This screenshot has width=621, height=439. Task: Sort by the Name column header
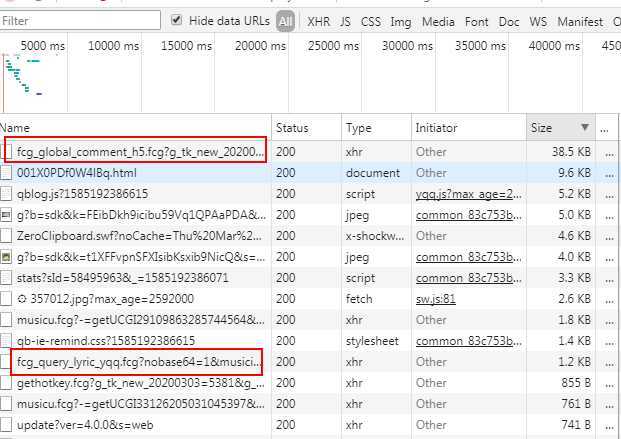[x=135, y=128]
